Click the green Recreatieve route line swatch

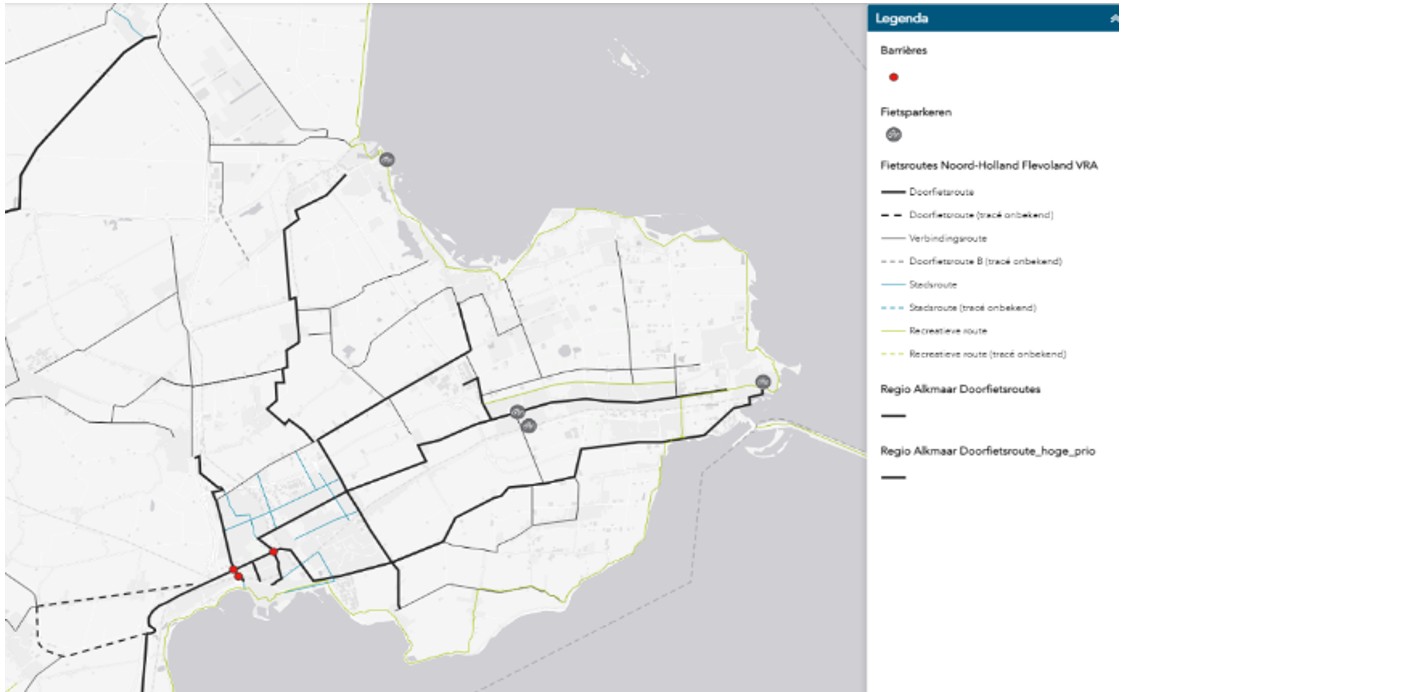[x=893, y=331]
